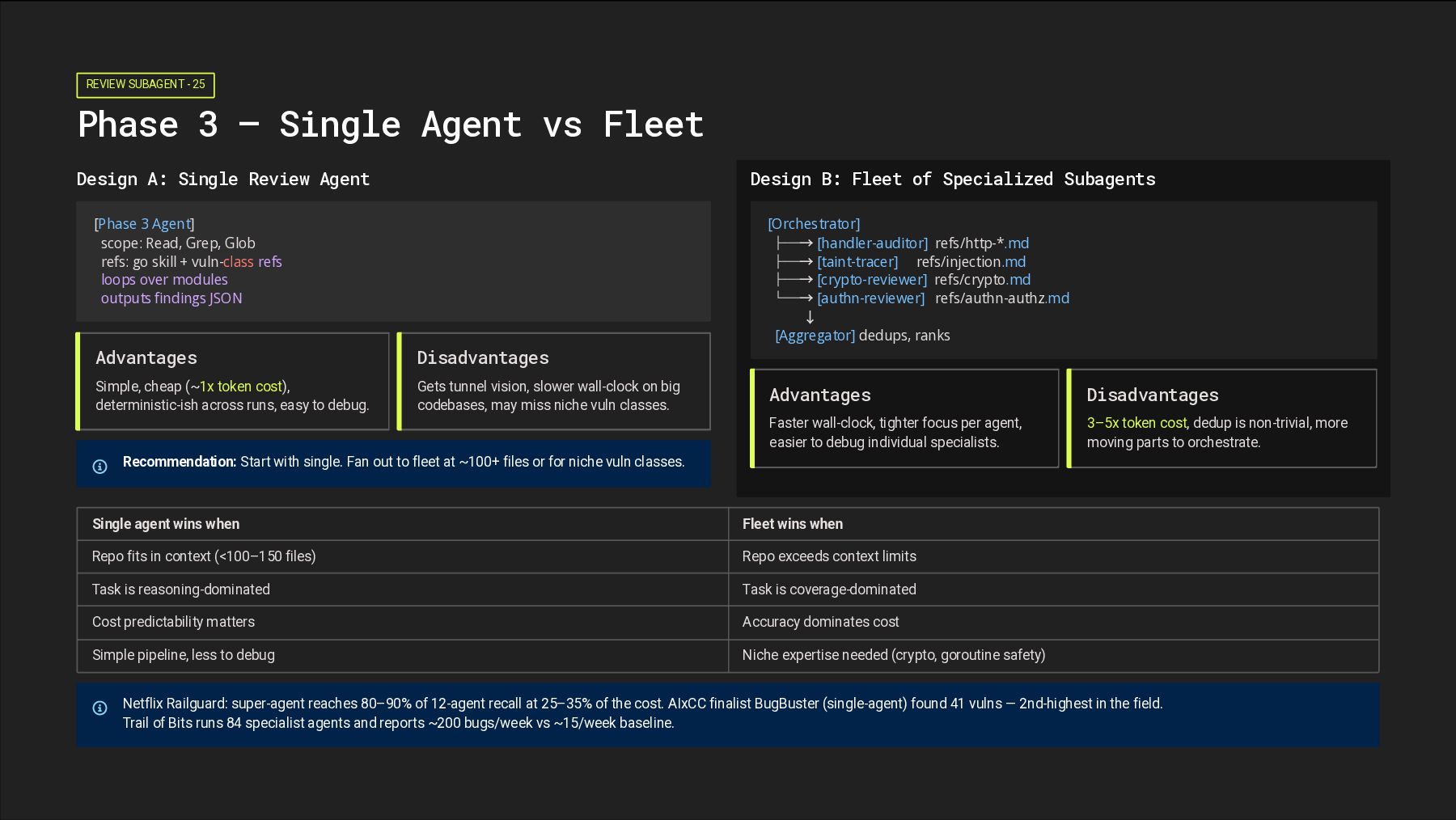This screenshot has width=1456, height=820.
Task: Select the [authn-reviewer] tree entry
Action: pos(870,298)
